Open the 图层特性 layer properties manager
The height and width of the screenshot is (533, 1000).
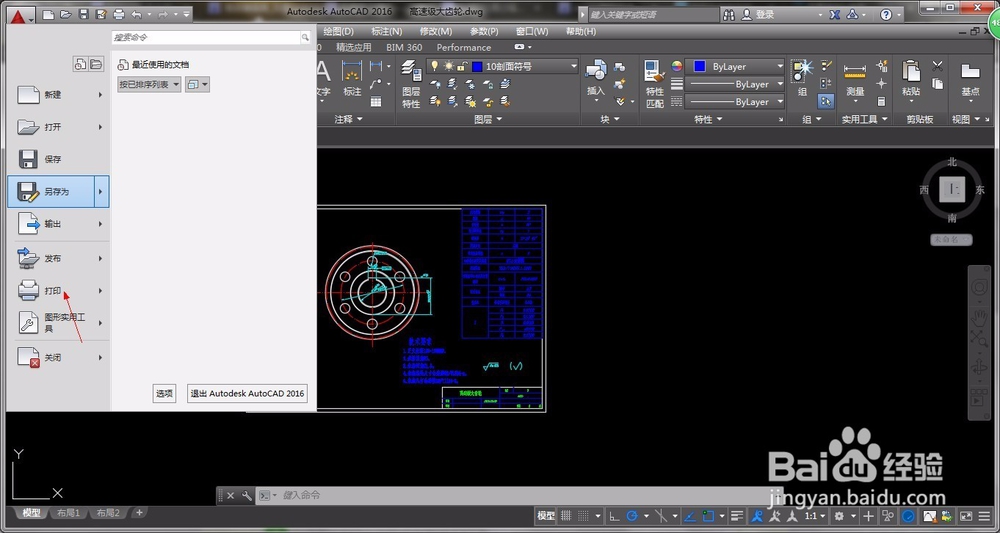tap(411, 83)
